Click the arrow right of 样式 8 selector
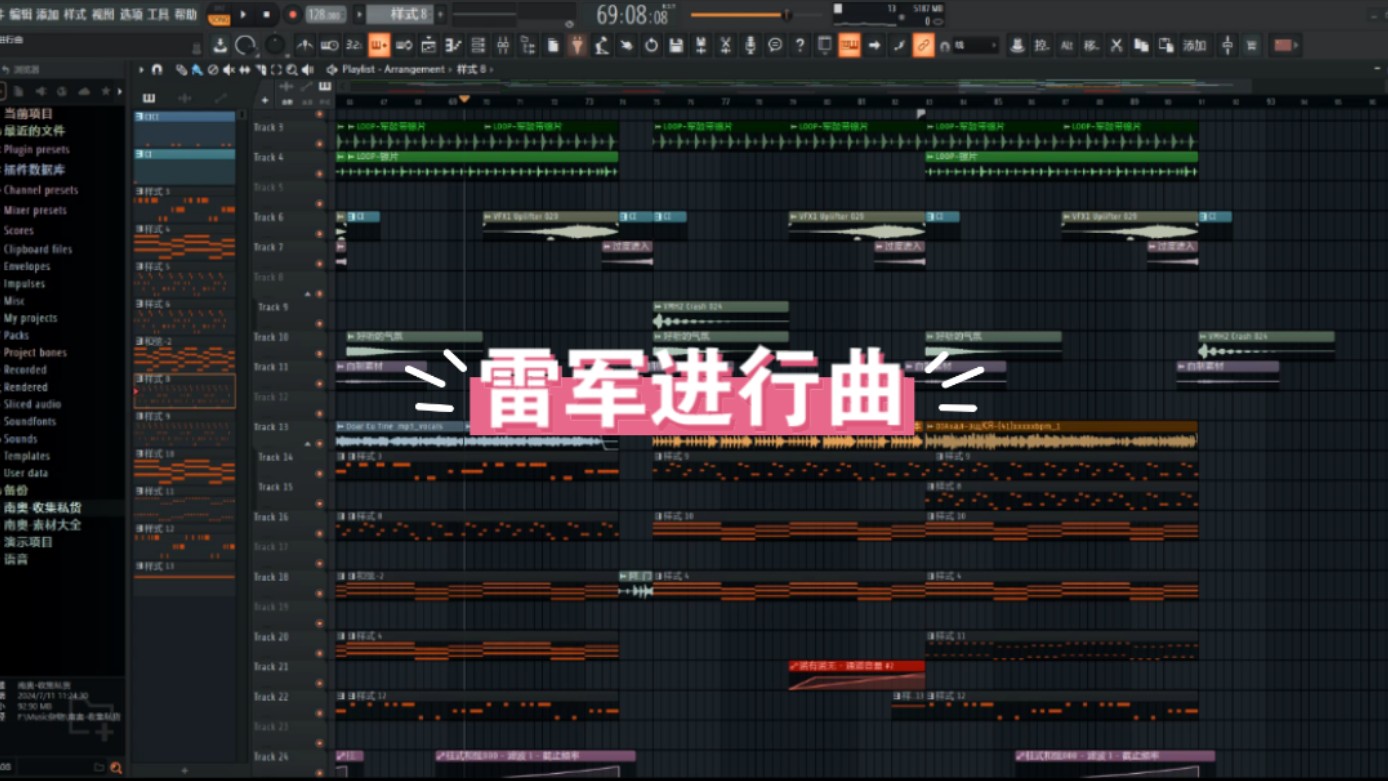 click(x=440, y=15)
